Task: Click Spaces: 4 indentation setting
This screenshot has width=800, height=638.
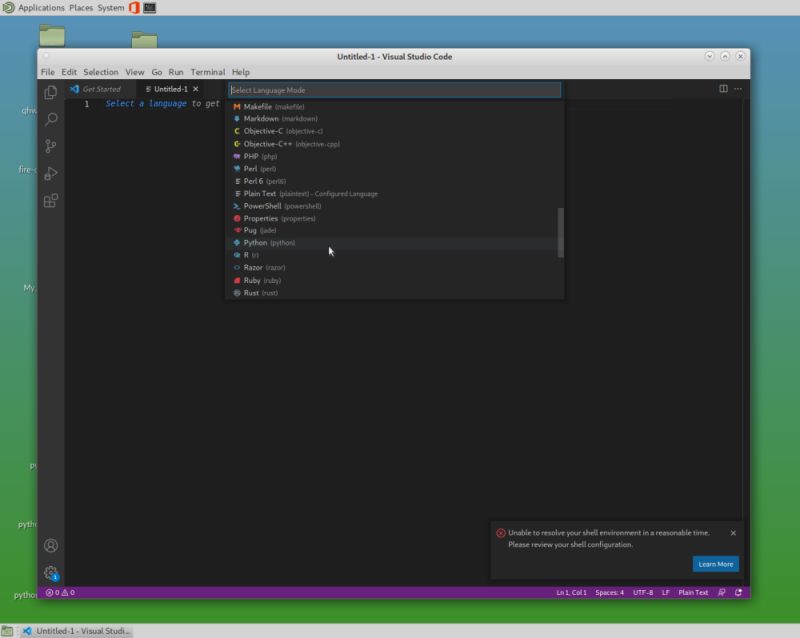Action: pos(610,593)
